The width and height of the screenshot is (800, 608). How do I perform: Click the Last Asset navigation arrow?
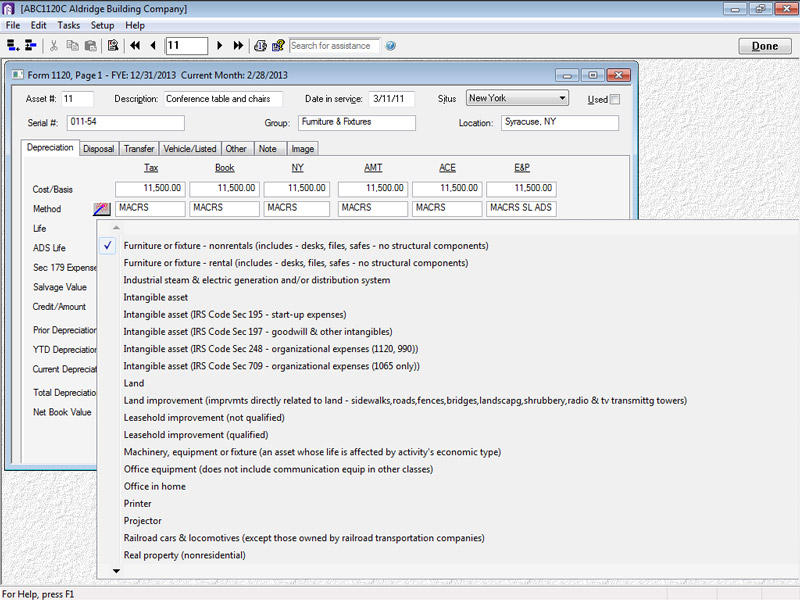[238, 45]
